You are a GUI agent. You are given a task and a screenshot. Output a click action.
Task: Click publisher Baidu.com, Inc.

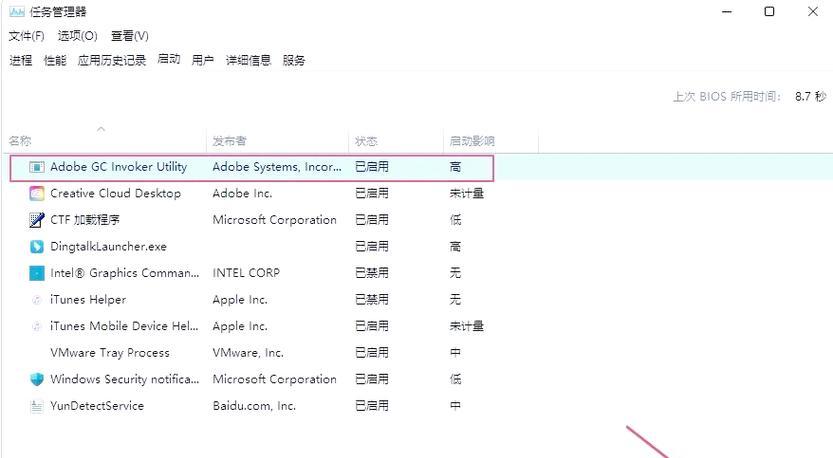[x=254, y=406]
